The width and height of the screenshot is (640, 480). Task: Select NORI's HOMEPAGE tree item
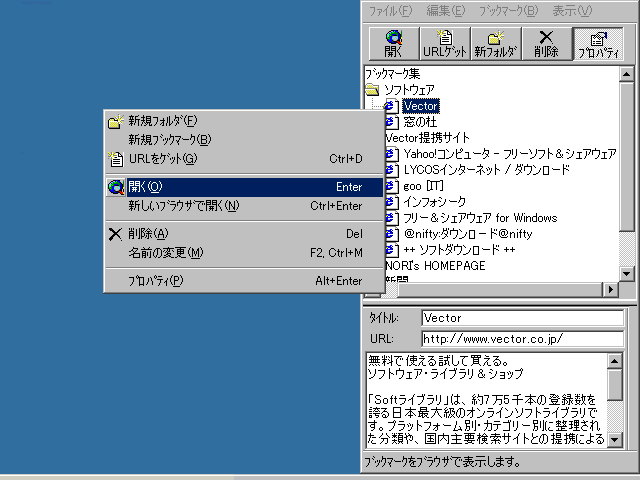[x=435, y=266]
